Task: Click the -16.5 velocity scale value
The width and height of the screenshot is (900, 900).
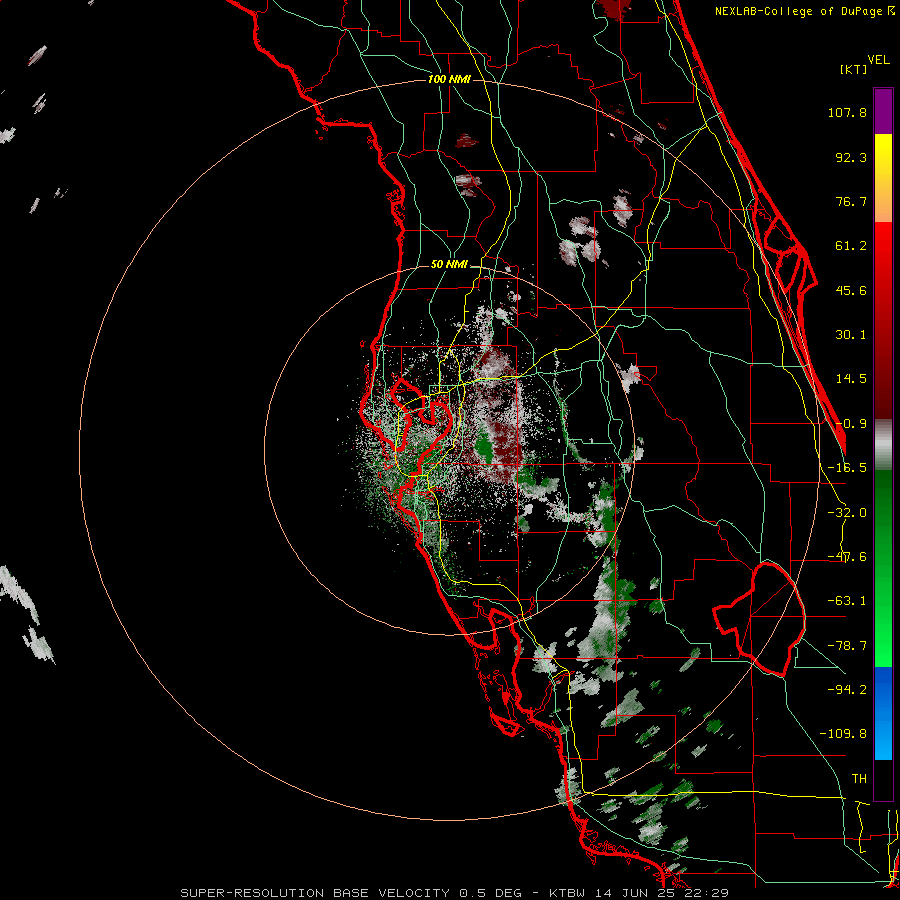Action: point(847,468)
